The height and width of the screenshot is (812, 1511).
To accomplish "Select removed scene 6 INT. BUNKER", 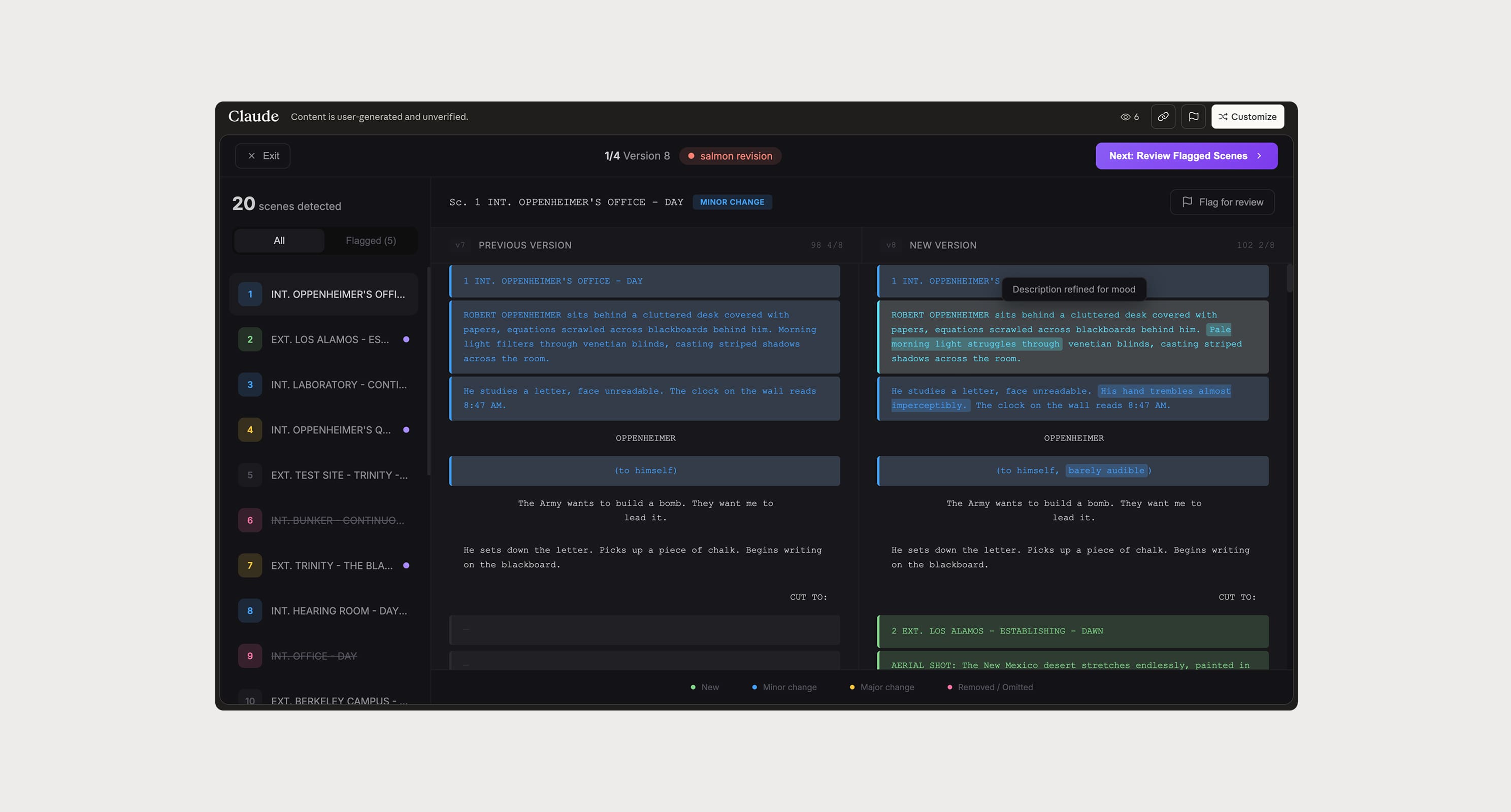I will click(x=337, y=520).
